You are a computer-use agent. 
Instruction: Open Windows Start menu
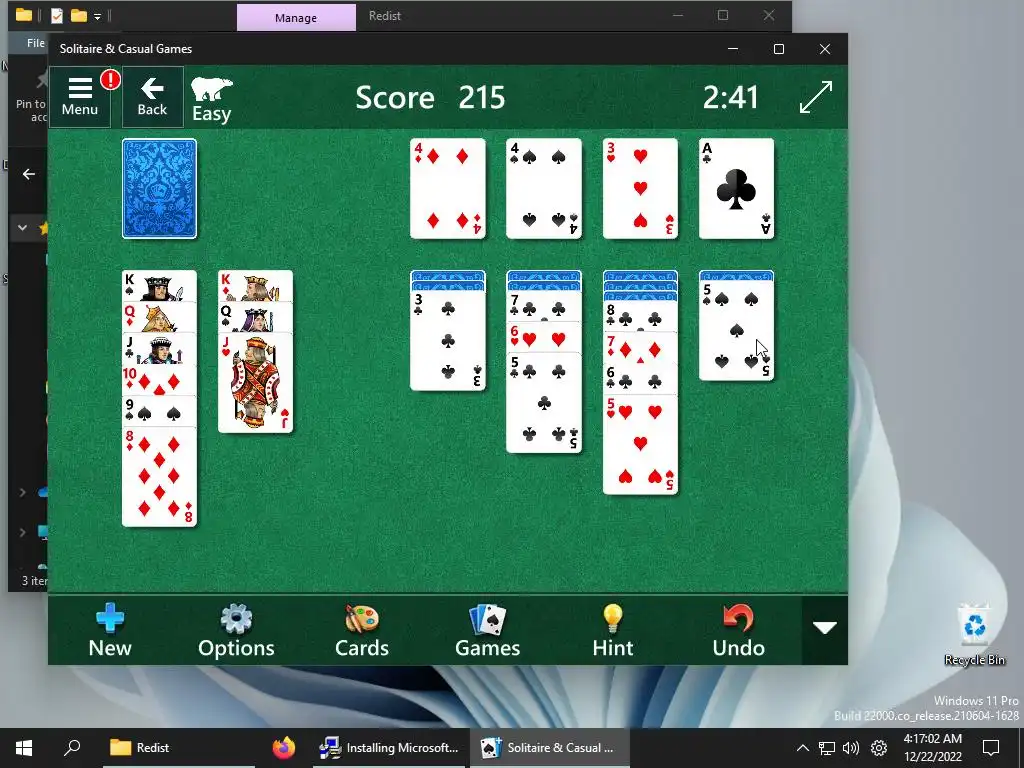(24, 747)
